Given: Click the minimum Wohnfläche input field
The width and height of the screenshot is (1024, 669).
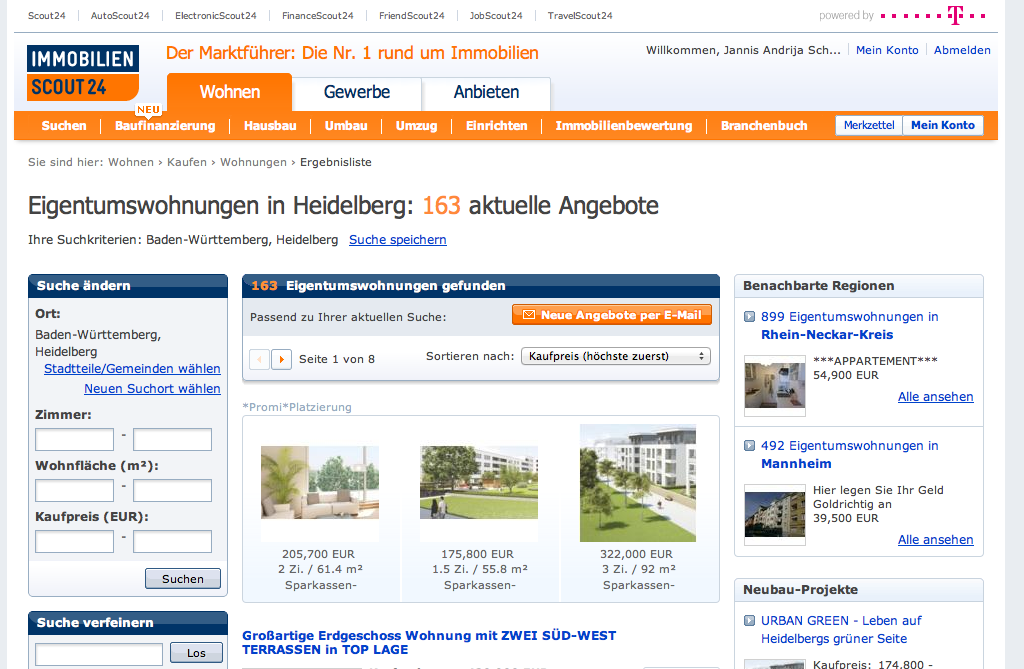Looking at the screenshot, I should coord(74,490).
